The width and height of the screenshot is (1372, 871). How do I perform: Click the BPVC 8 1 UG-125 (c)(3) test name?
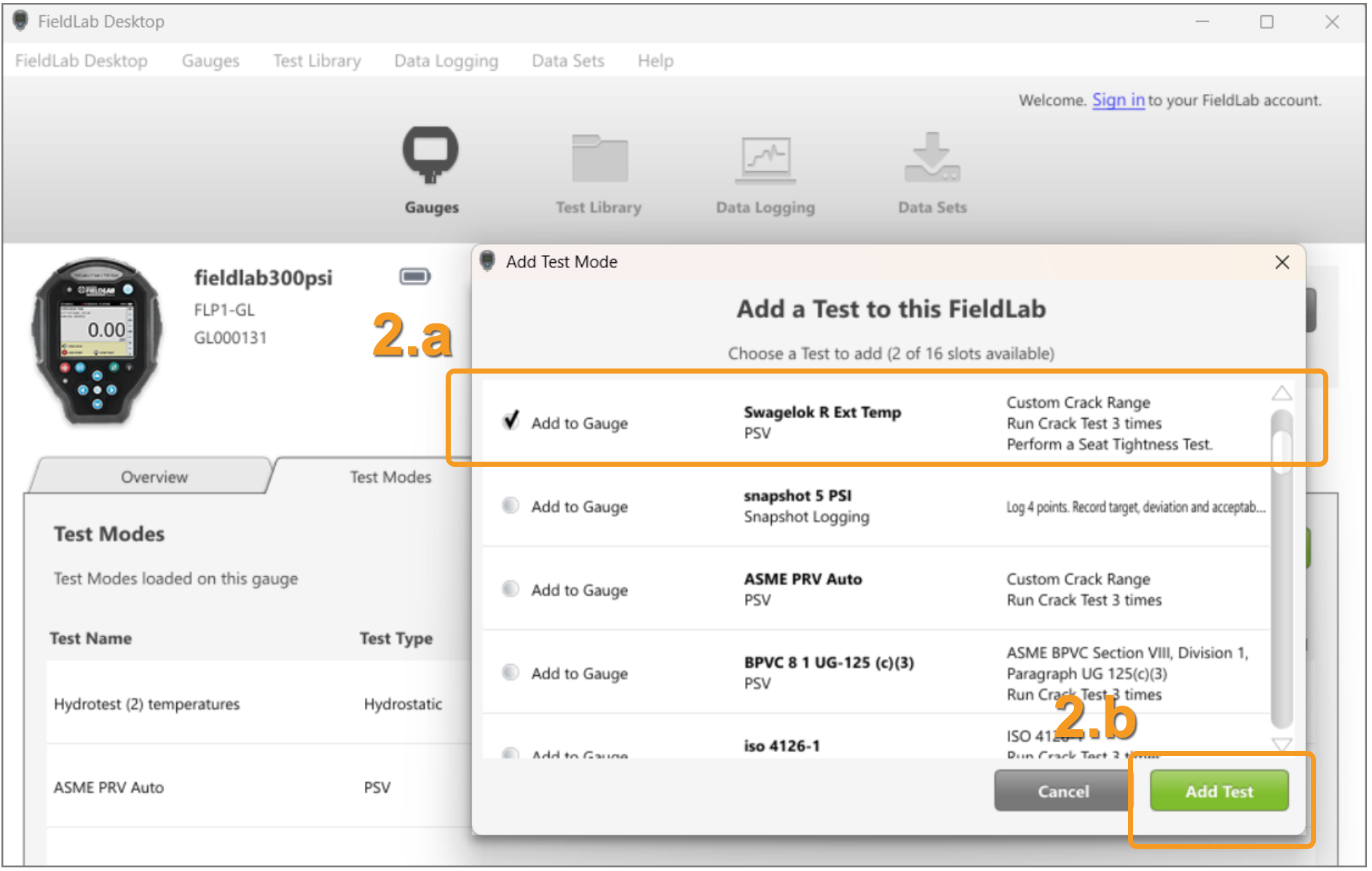pos(829,663)
